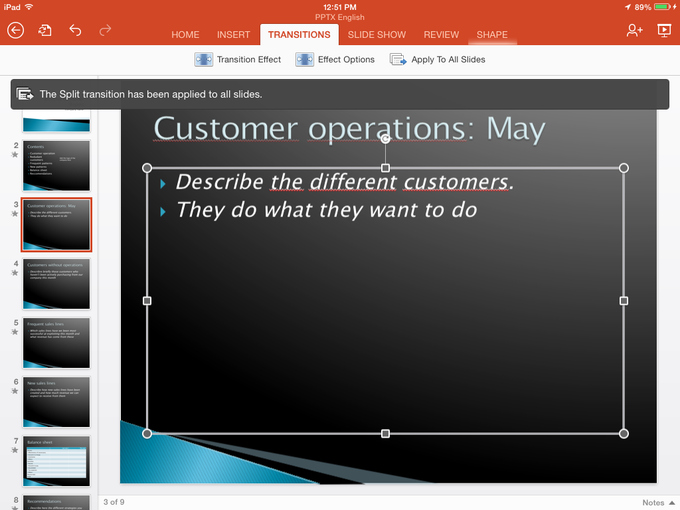
Task: Switch to the INSERT tab
Action: pos(233,35)
